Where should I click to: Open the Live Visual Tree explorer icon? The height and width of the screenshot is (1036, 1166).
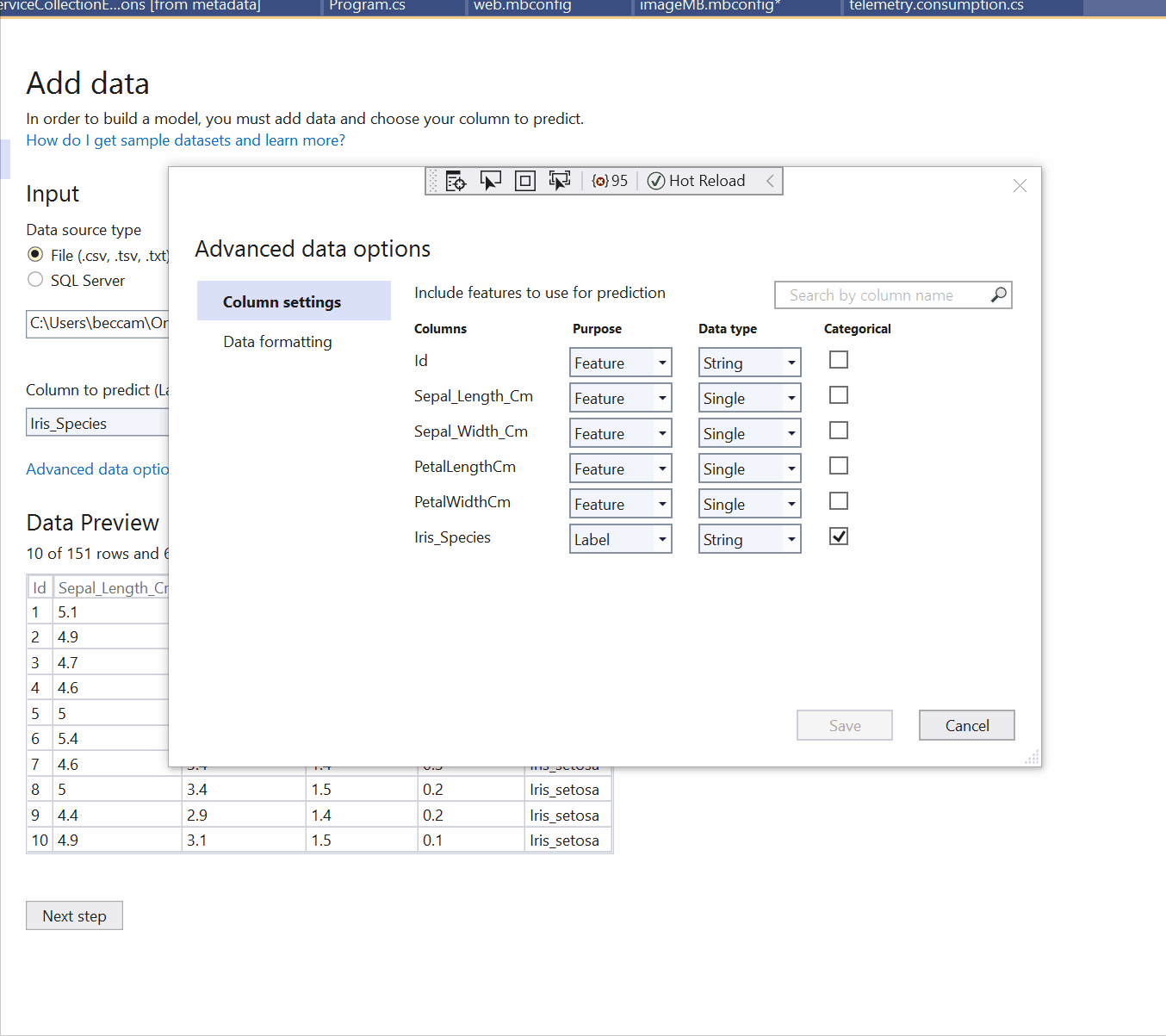[456, 181]
